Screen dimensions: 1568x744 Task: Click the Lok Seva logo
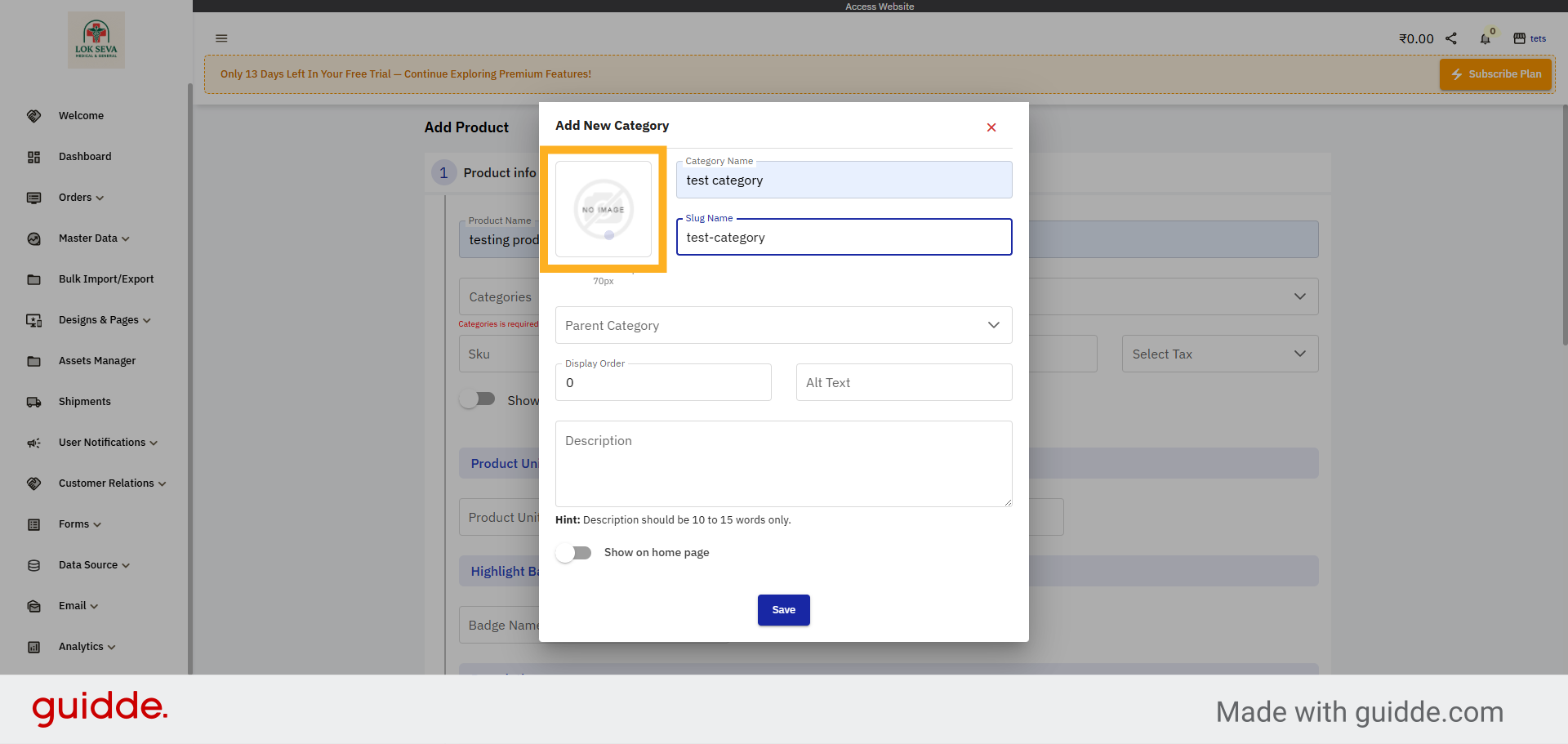coord(96,39)
